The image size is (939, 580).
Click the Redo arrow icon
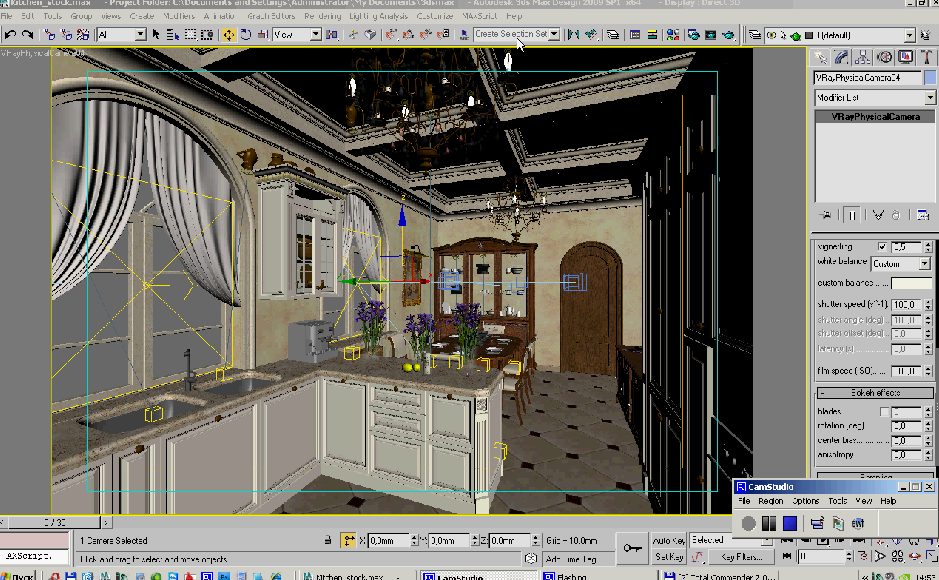pos(27,35)
